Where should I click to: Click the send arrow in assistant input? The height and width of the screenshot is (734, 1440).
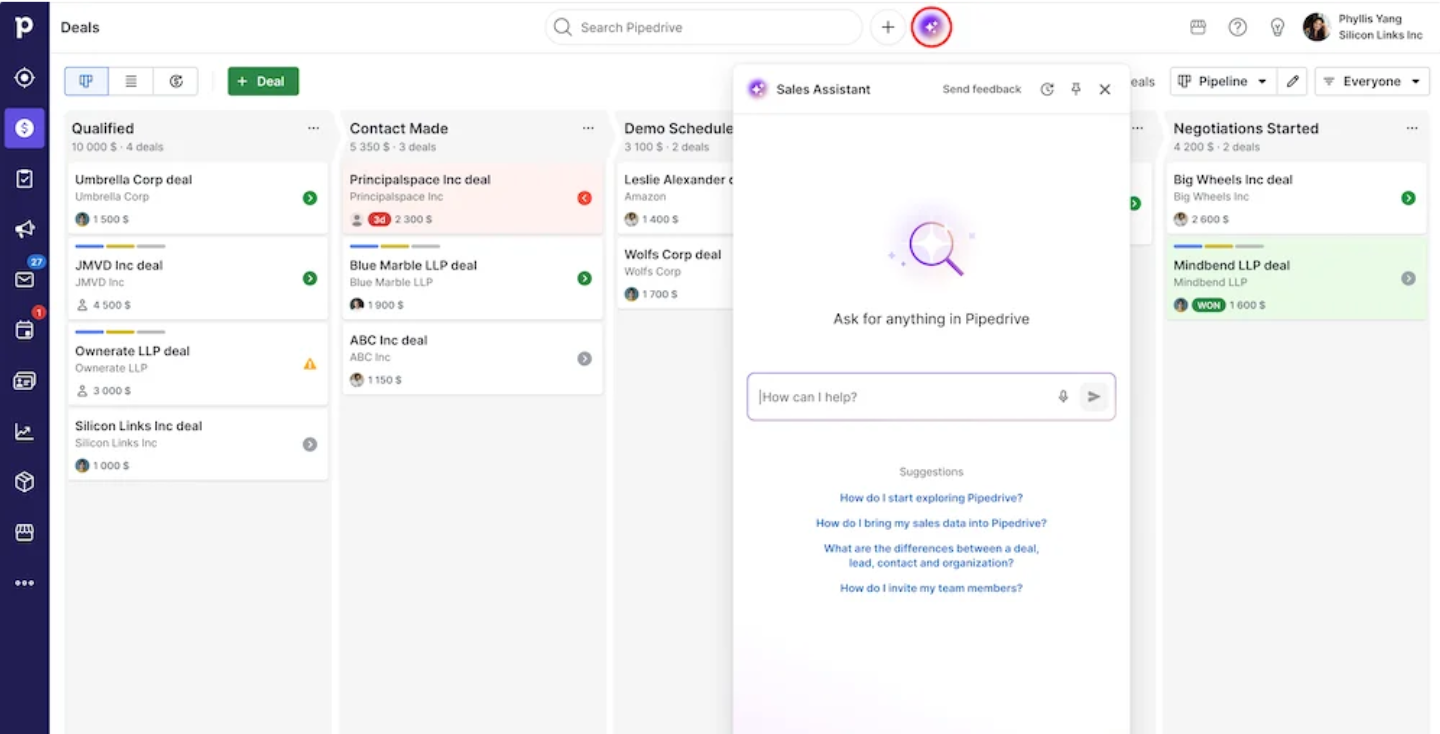point(1094,397)
